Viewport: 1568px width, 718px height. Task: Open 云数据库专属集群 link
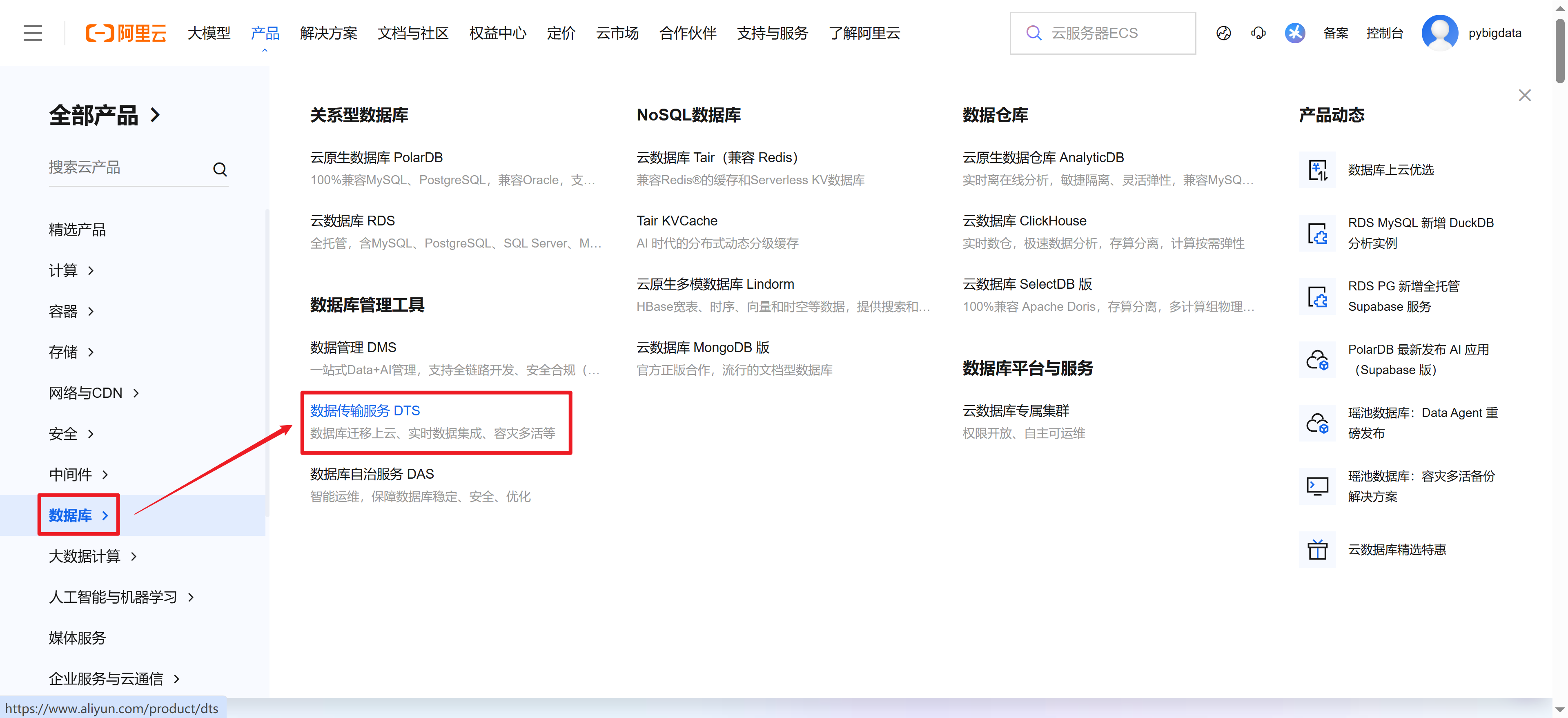(x=1015, y=410)
